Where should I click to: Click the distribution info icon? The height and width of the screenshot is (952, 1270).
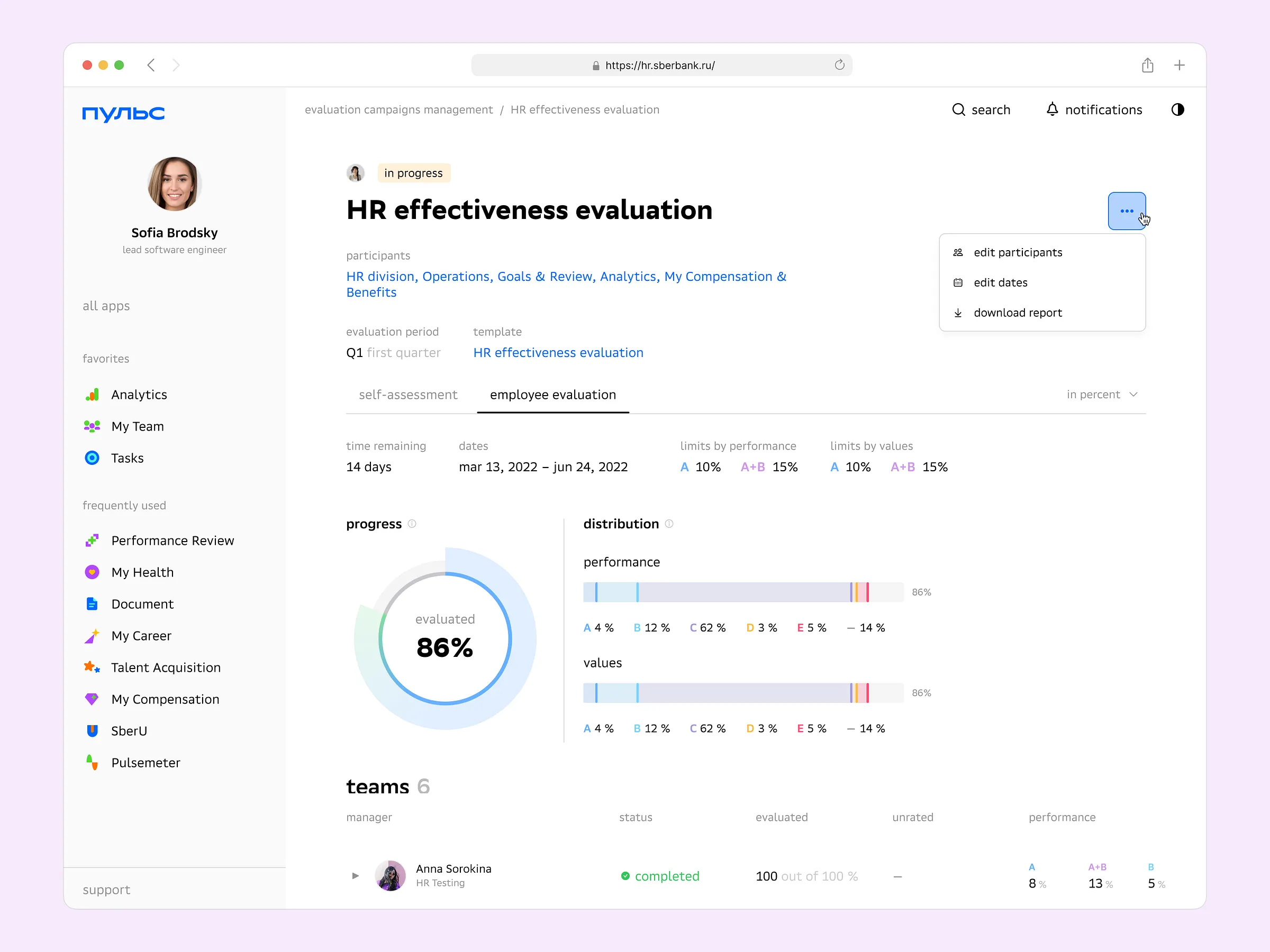coord(669,524)
